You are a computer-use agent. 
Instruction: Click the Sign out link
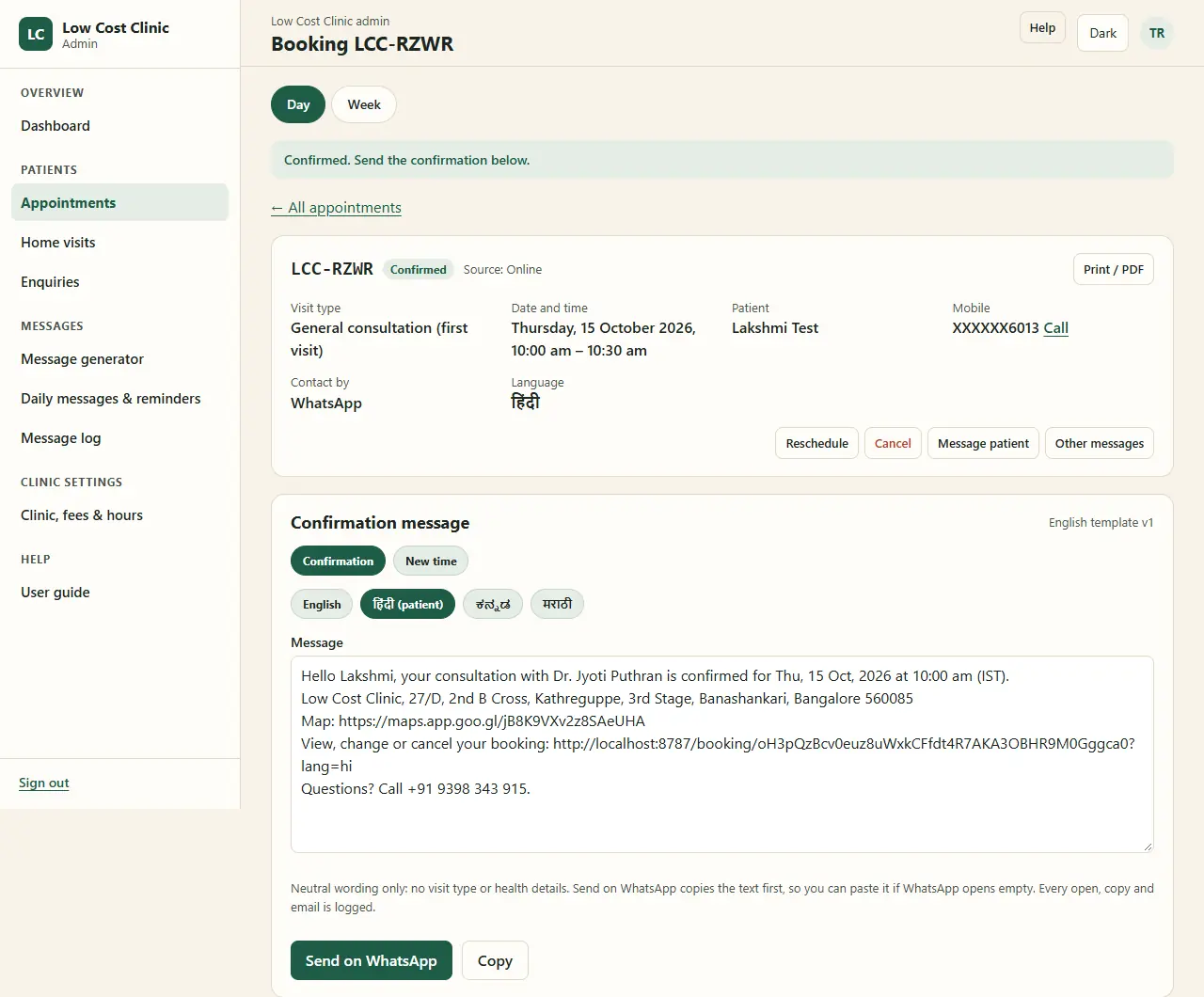tap(44, 783)
